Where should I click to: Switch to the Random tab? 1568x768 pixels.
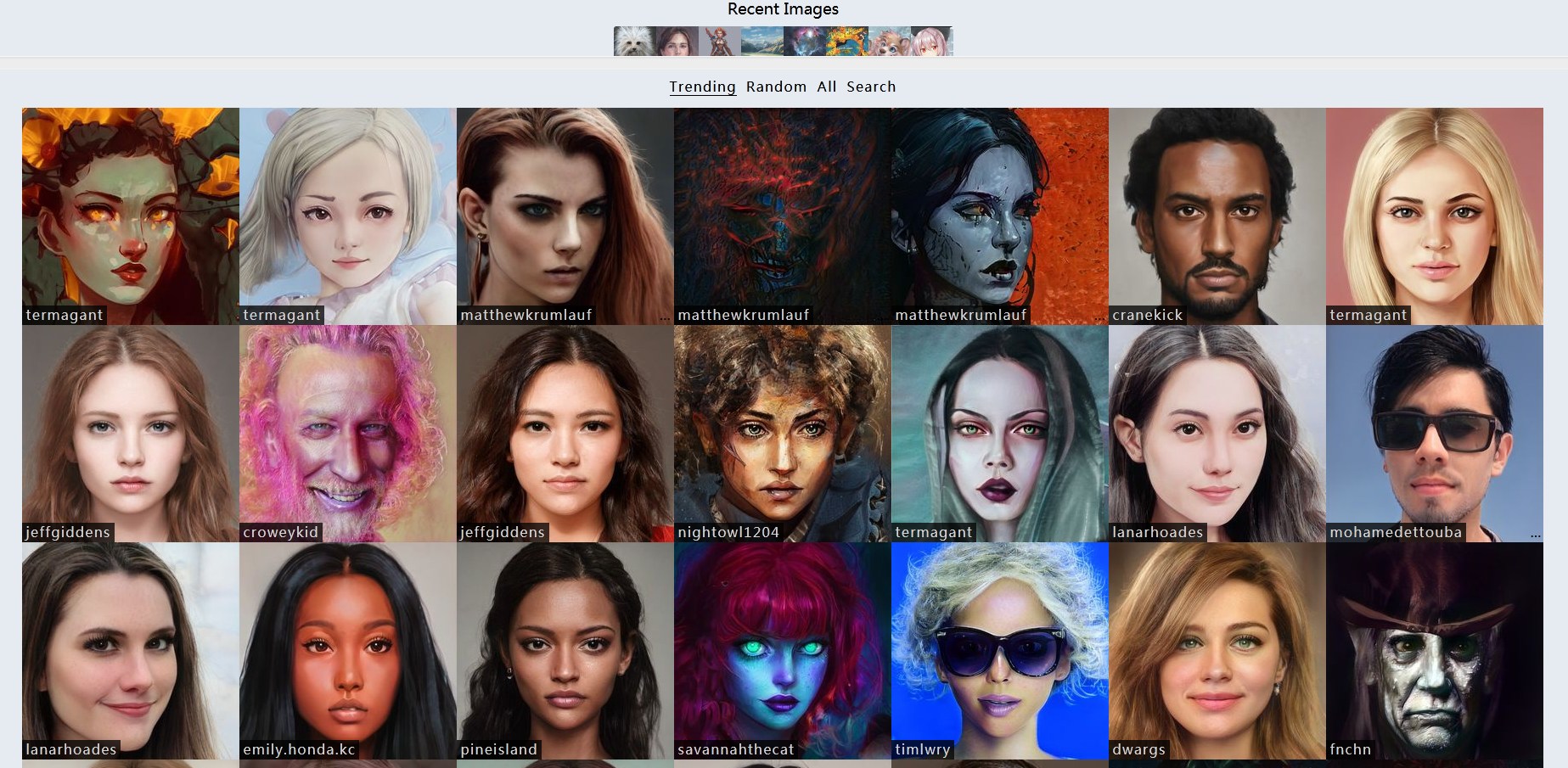pos(776,87)
